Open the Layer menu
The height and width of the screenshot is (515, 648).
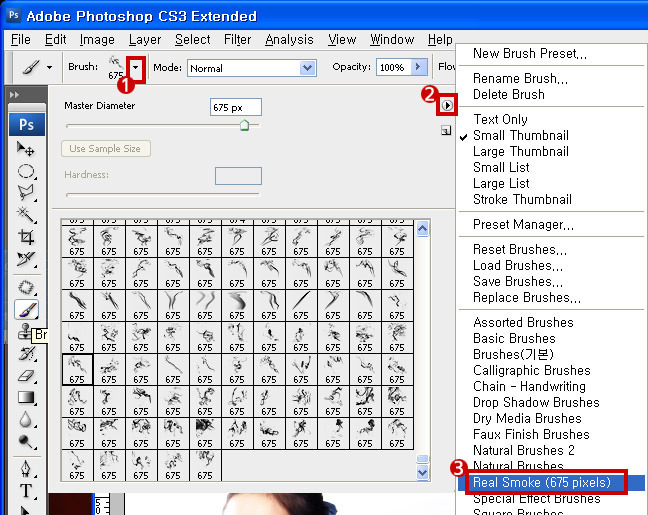tap(145, 40)
